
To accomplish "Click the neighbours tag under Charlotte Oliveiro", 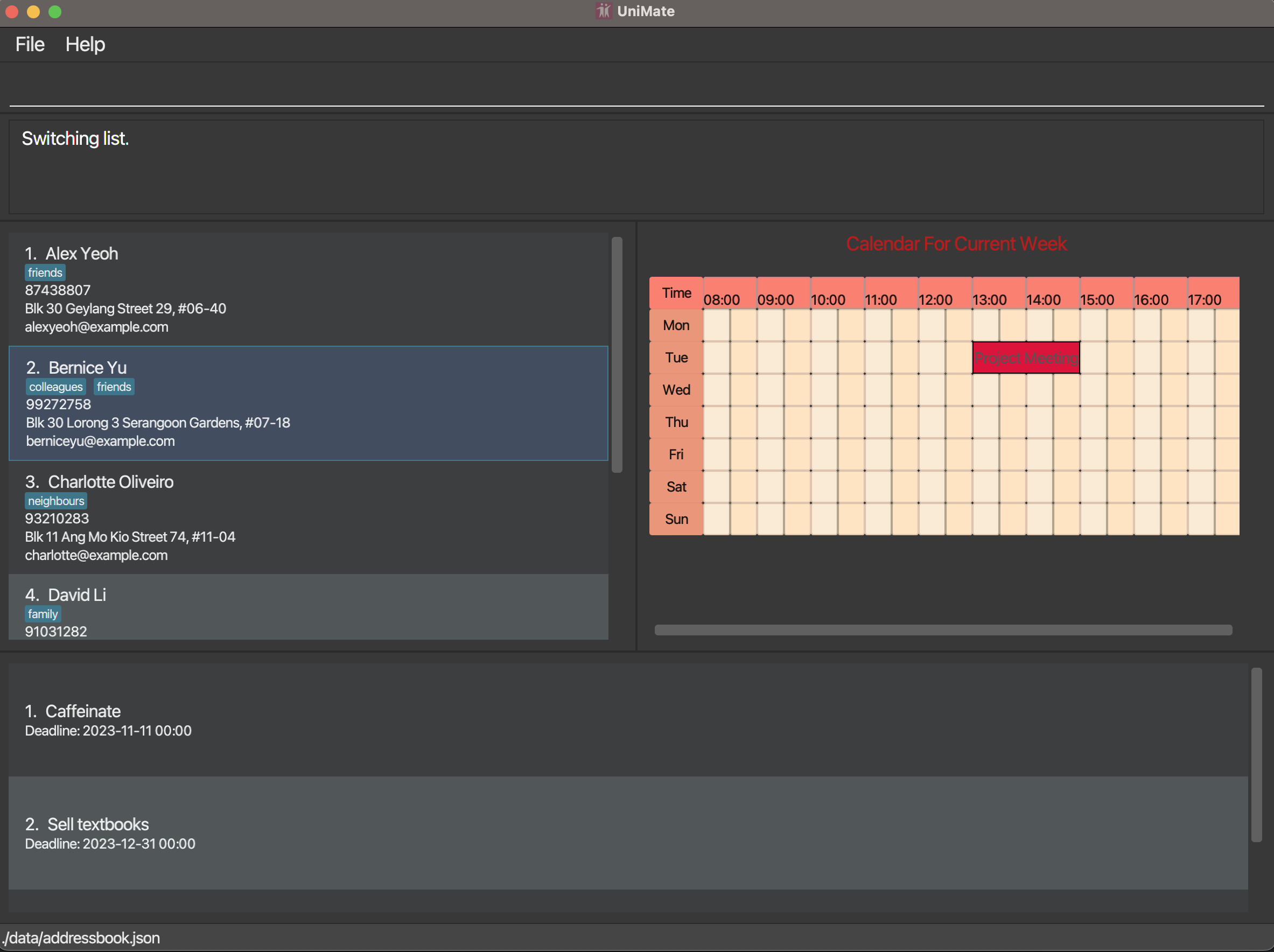I will point(56,500).
